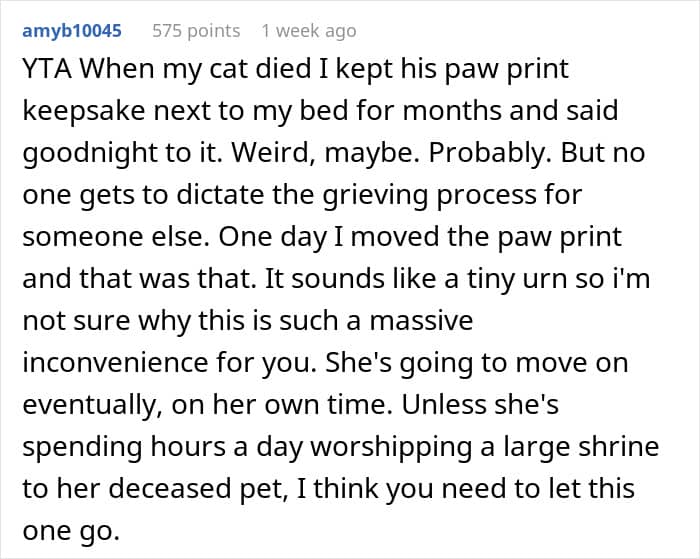Image resolution: width=700 pixels, height=559 pixels.
Task: Click the word inconvenience in the comment
Action: [x=115, y=362]
